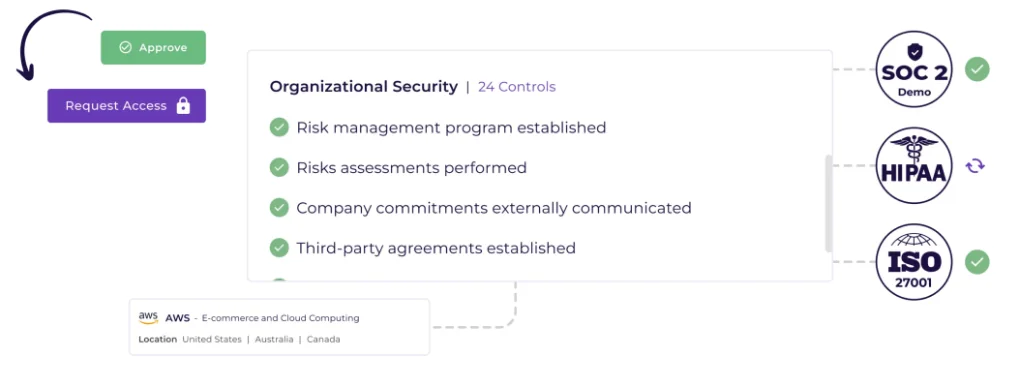Click the HIPAA caduceus badge
The height and width of the screenshot is (367, 1013).
click(914, 165)
